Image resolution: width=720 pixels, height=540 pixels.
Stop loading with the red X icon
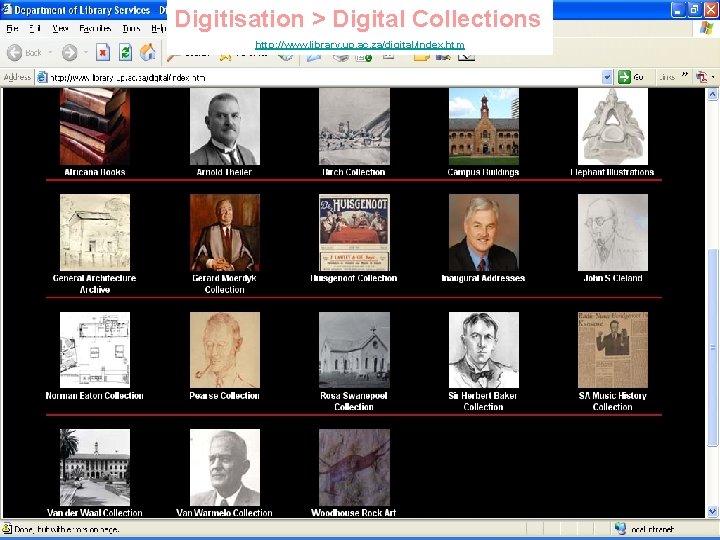(x=103, y=52)
